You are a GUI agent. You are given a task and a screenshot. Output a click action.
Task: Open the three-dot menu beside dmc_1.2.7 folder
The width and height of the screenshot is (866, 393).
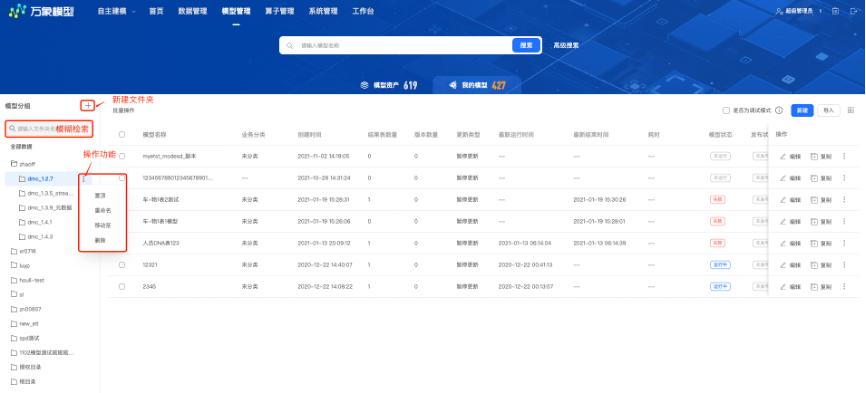coord(83,179)
